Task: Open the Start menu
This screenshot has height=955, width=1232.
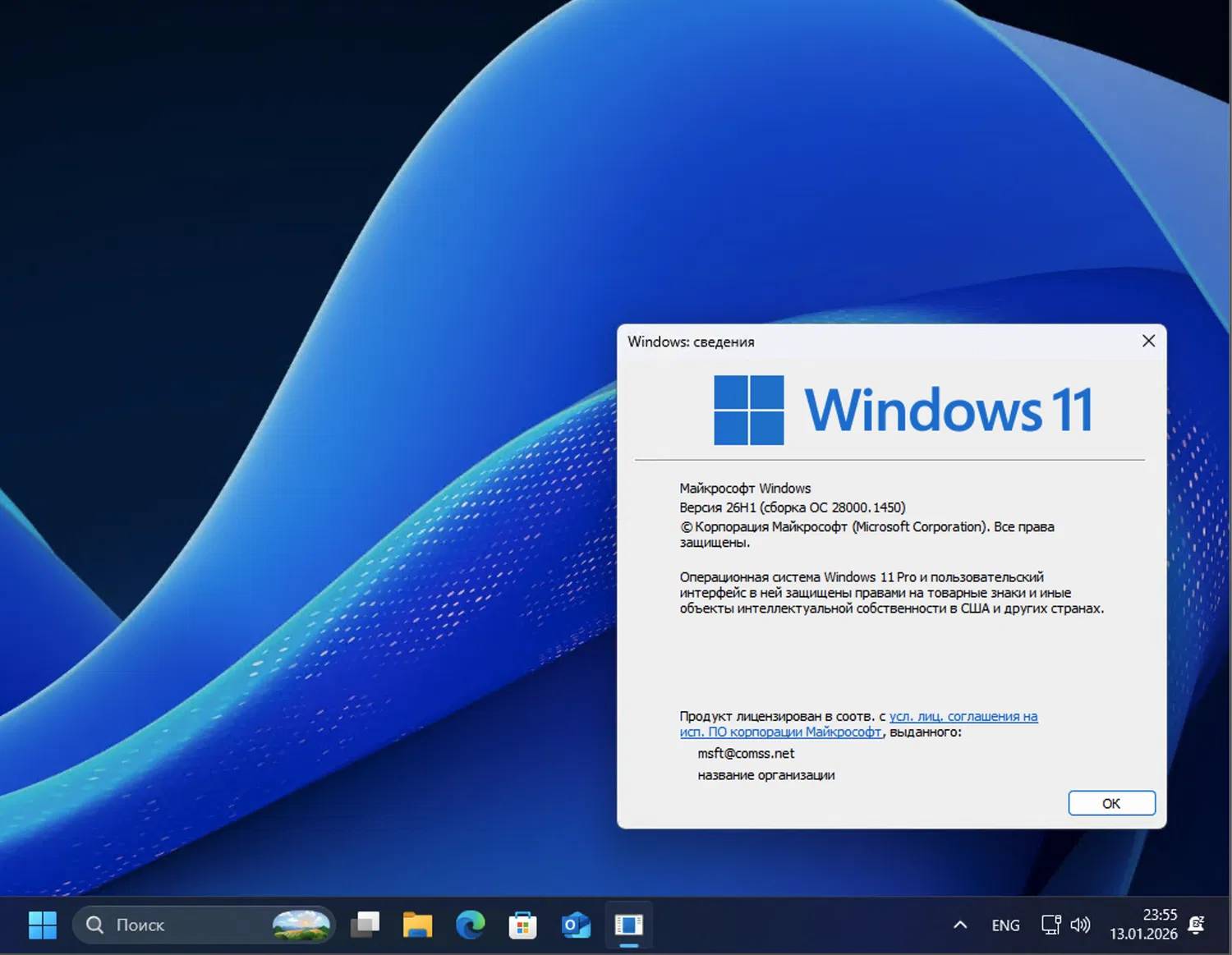Action: click(43, 925)
